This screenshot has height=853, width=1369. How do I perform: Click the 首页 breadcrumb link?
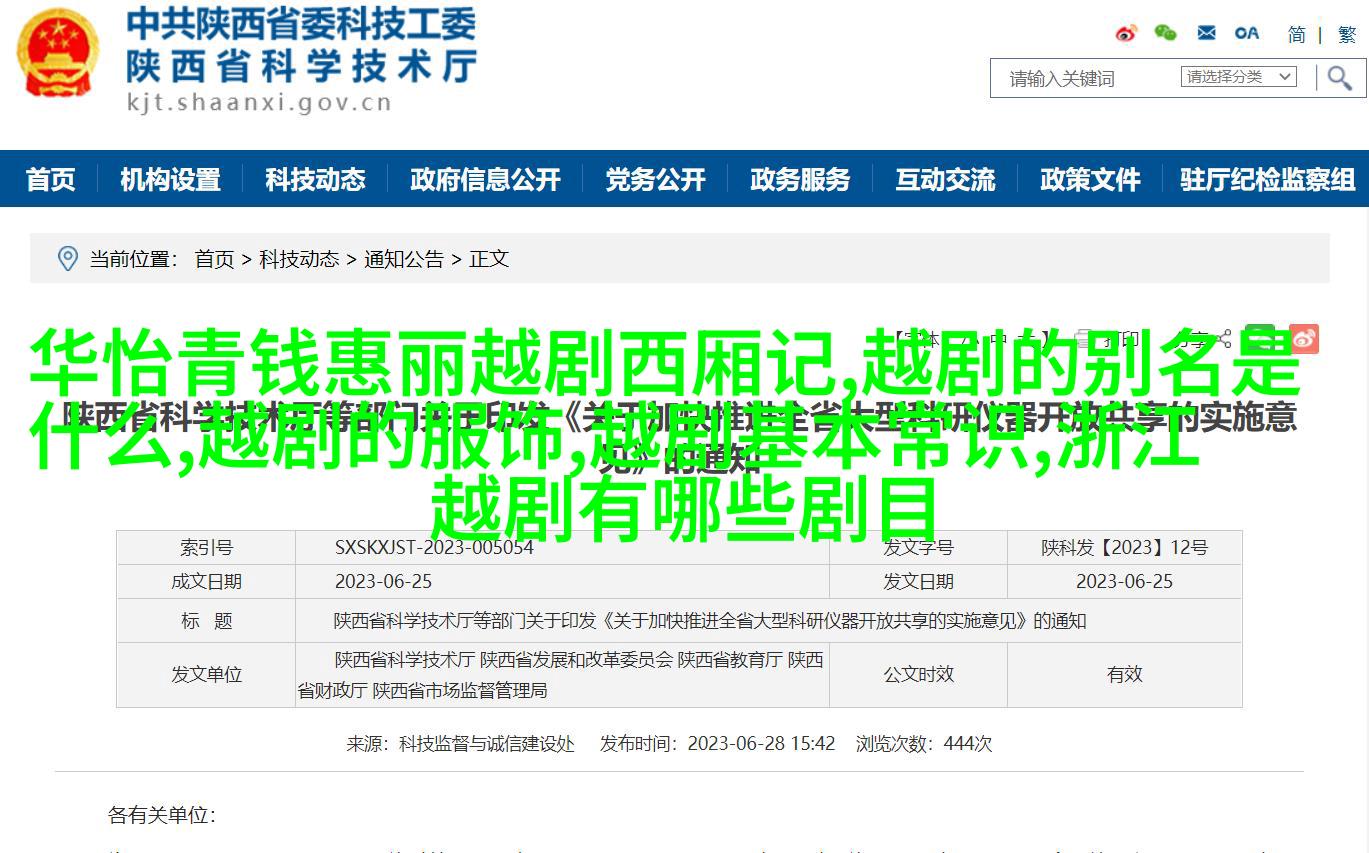point(214,259)
